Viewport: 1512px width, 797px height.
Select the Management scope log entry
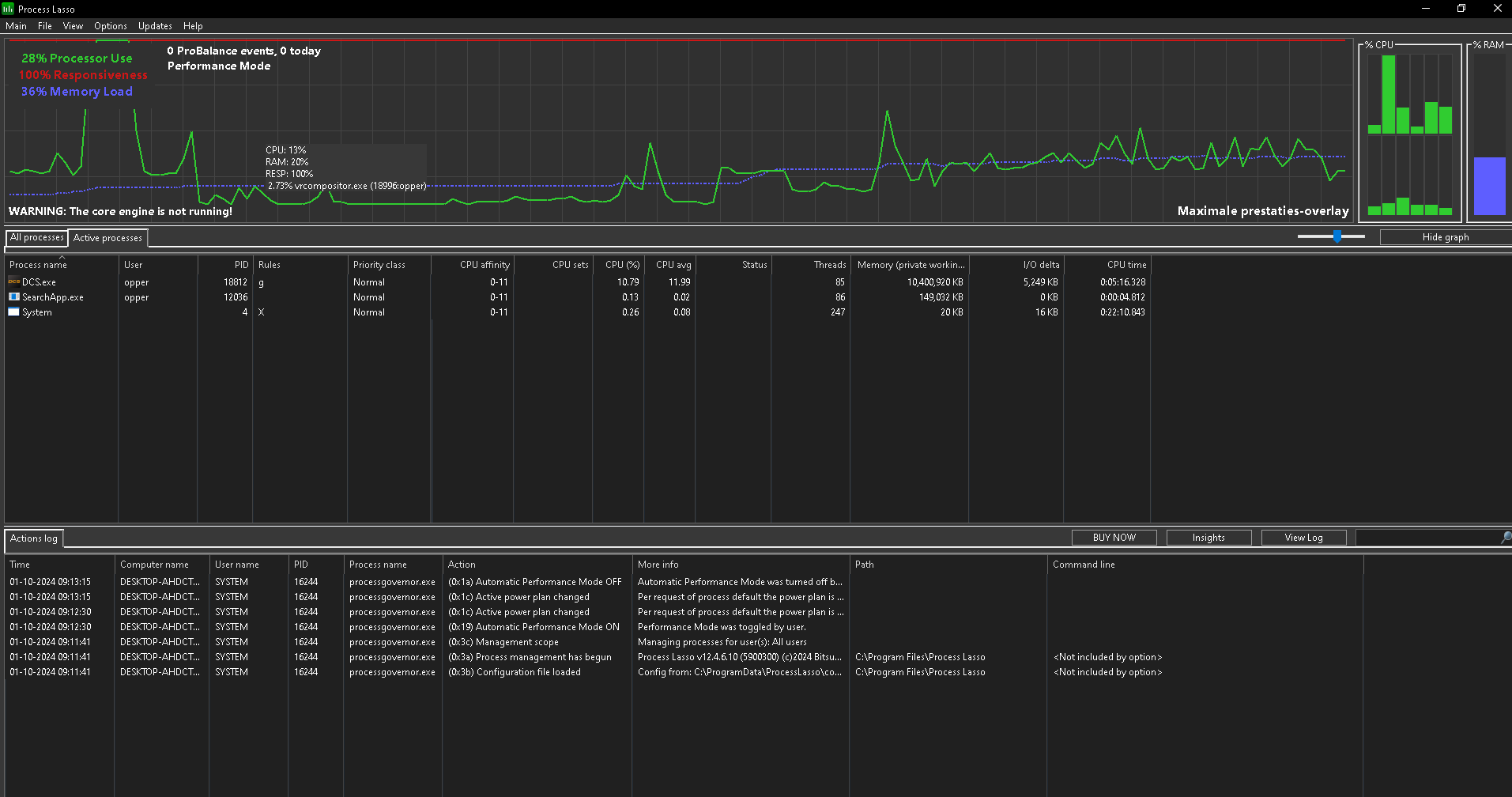pyautogui.click(x=684, y=642)
